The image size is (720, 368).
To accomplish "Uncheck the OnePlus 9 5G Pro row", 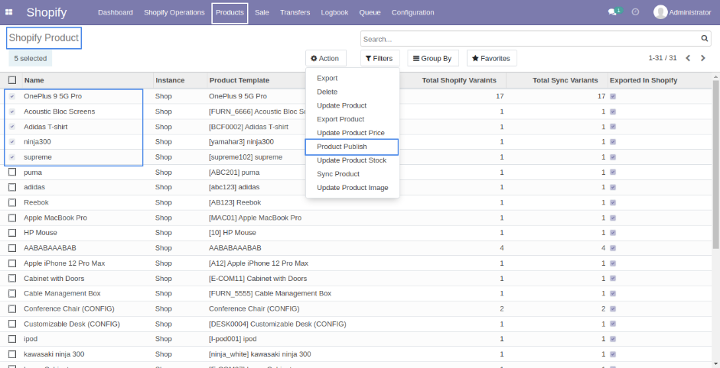I will (x=12, y=96).
